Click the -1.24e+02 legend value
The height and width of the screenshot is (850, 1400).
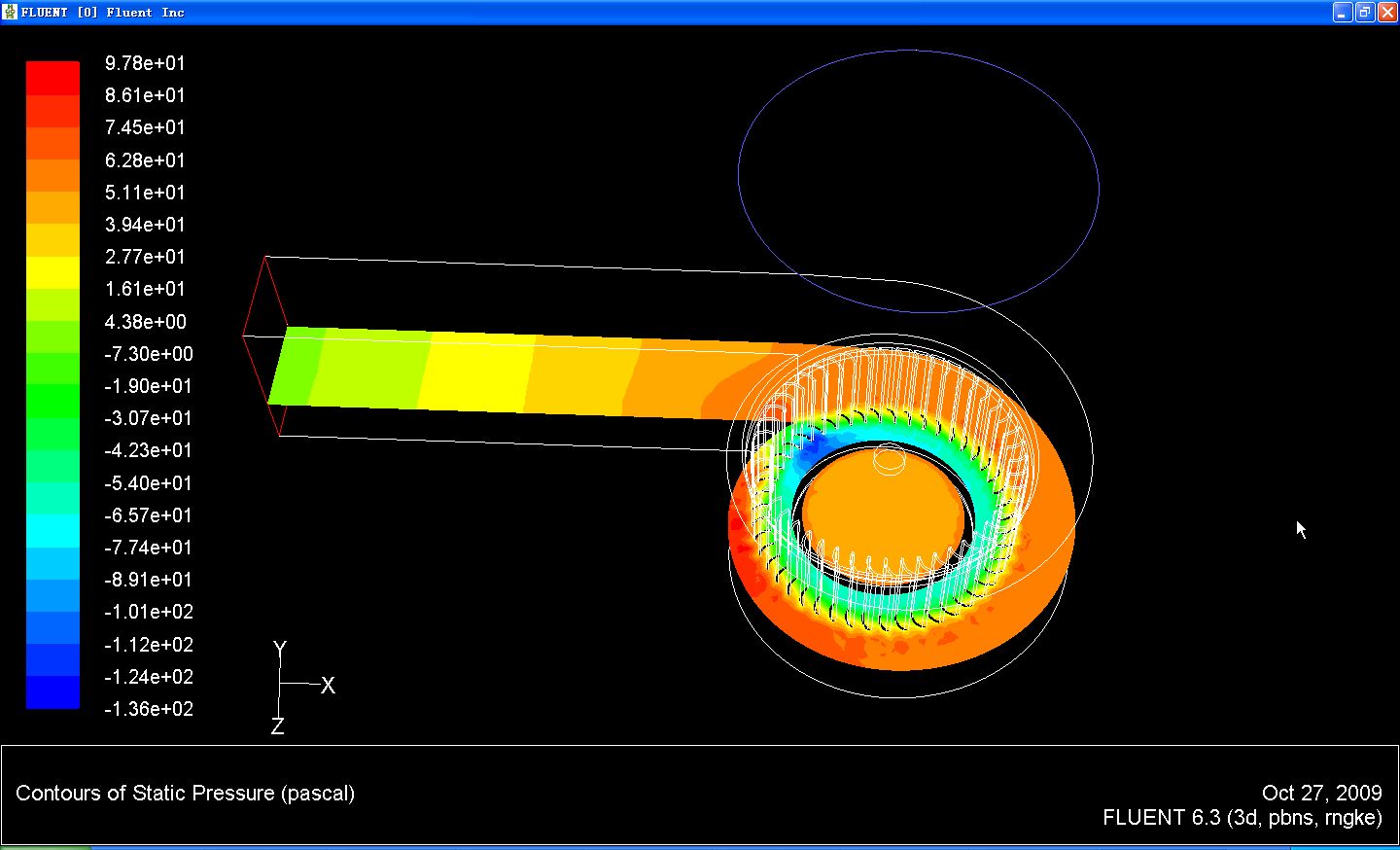click(149, 677)
